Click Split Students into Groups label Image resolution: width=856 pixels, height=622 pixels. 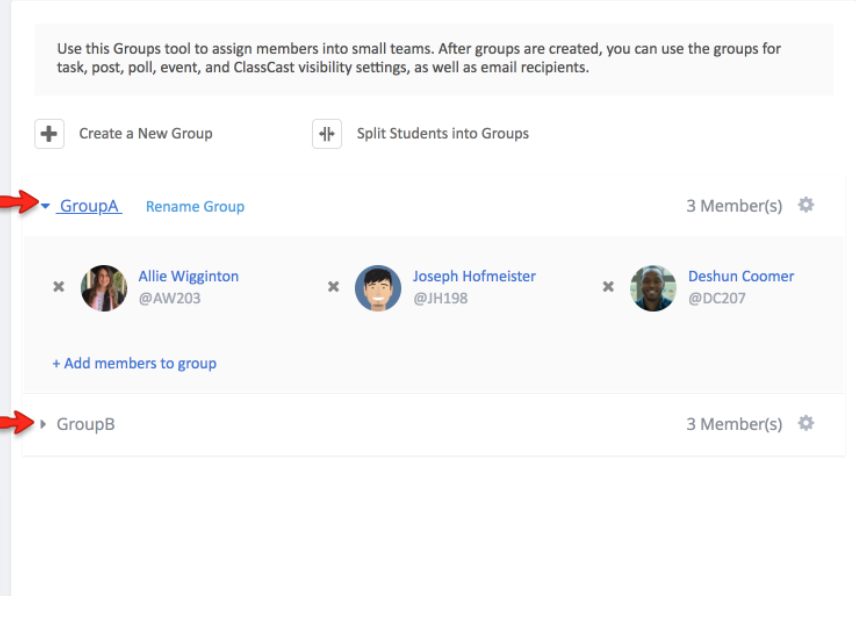[x=443, y=134]
